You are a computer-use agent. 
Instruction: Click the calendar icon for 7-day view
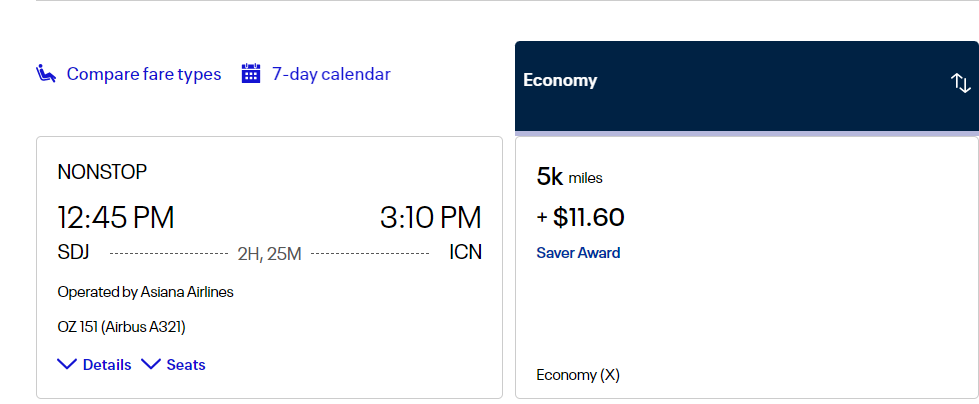click(x=251, y=73)
